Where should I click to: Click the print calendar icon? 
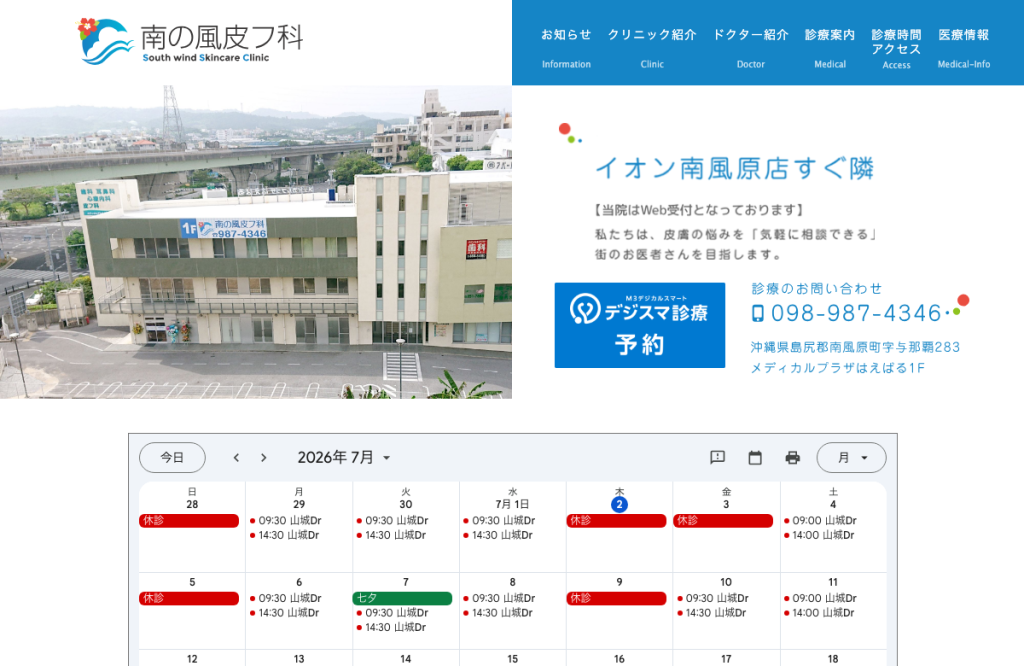point(793,457)
